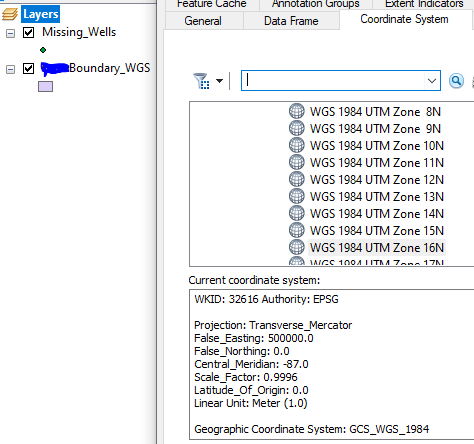Click the globe icon beside Zone 11N

point(297,162)
